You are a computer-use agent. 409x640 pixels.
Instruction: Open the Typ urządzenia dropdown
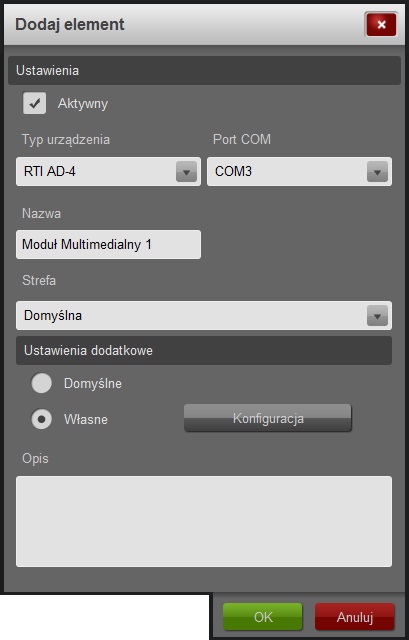pos(108,171)
